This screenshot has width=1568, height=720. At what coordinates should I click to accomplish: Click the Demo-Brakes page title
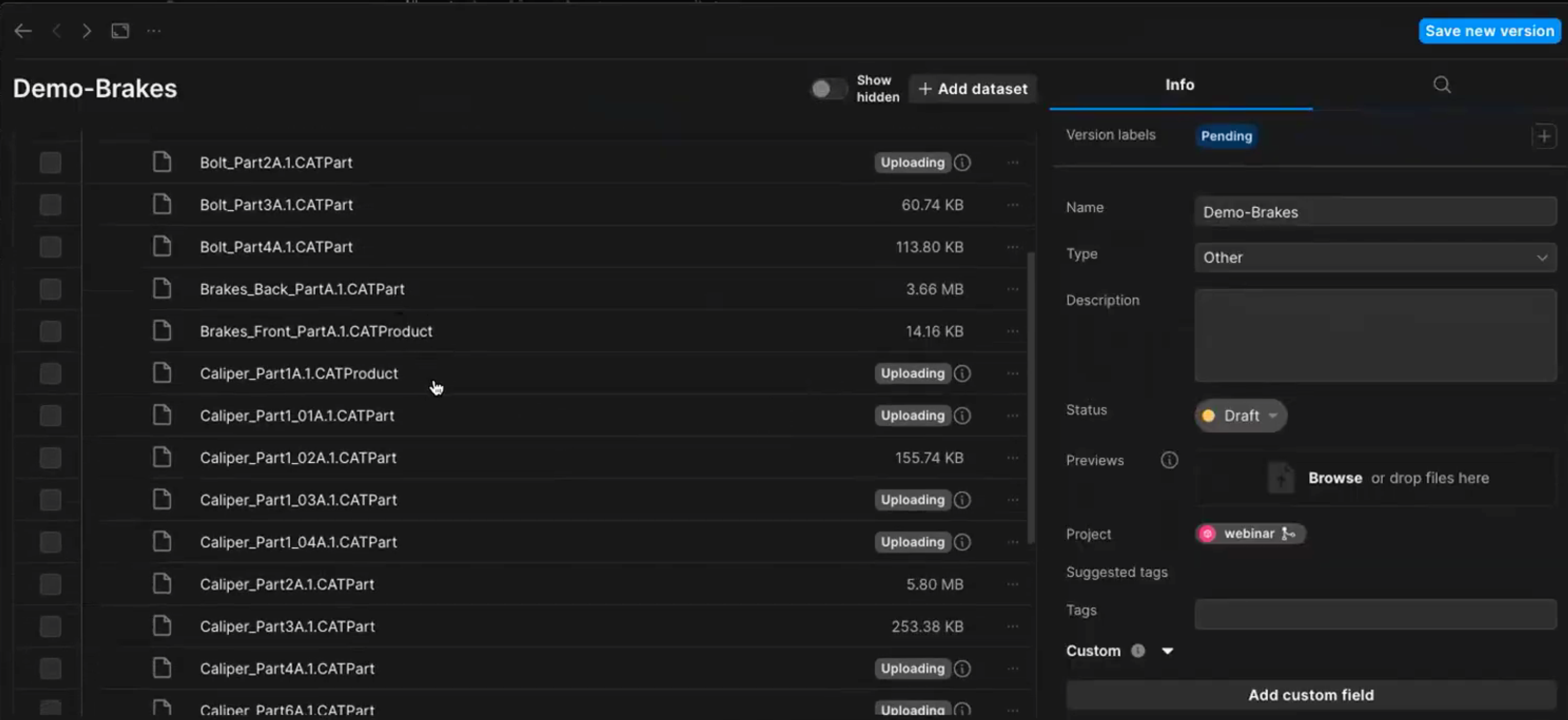point(95,89)
